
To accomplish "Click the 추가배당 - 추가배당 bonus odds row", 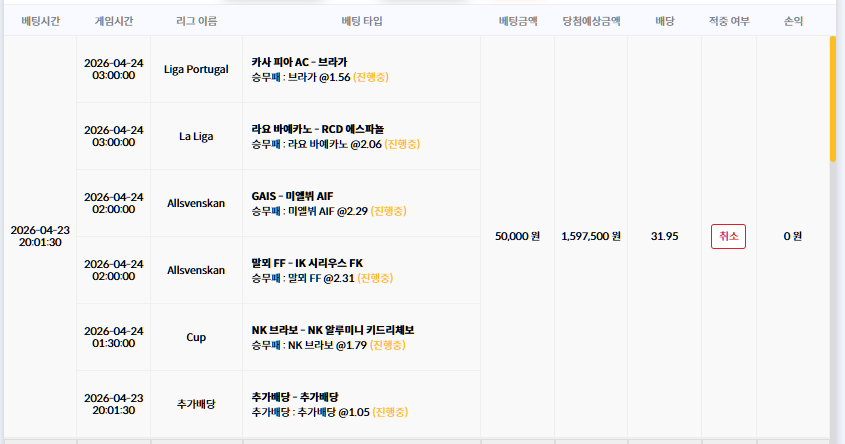I will (361, 404).
